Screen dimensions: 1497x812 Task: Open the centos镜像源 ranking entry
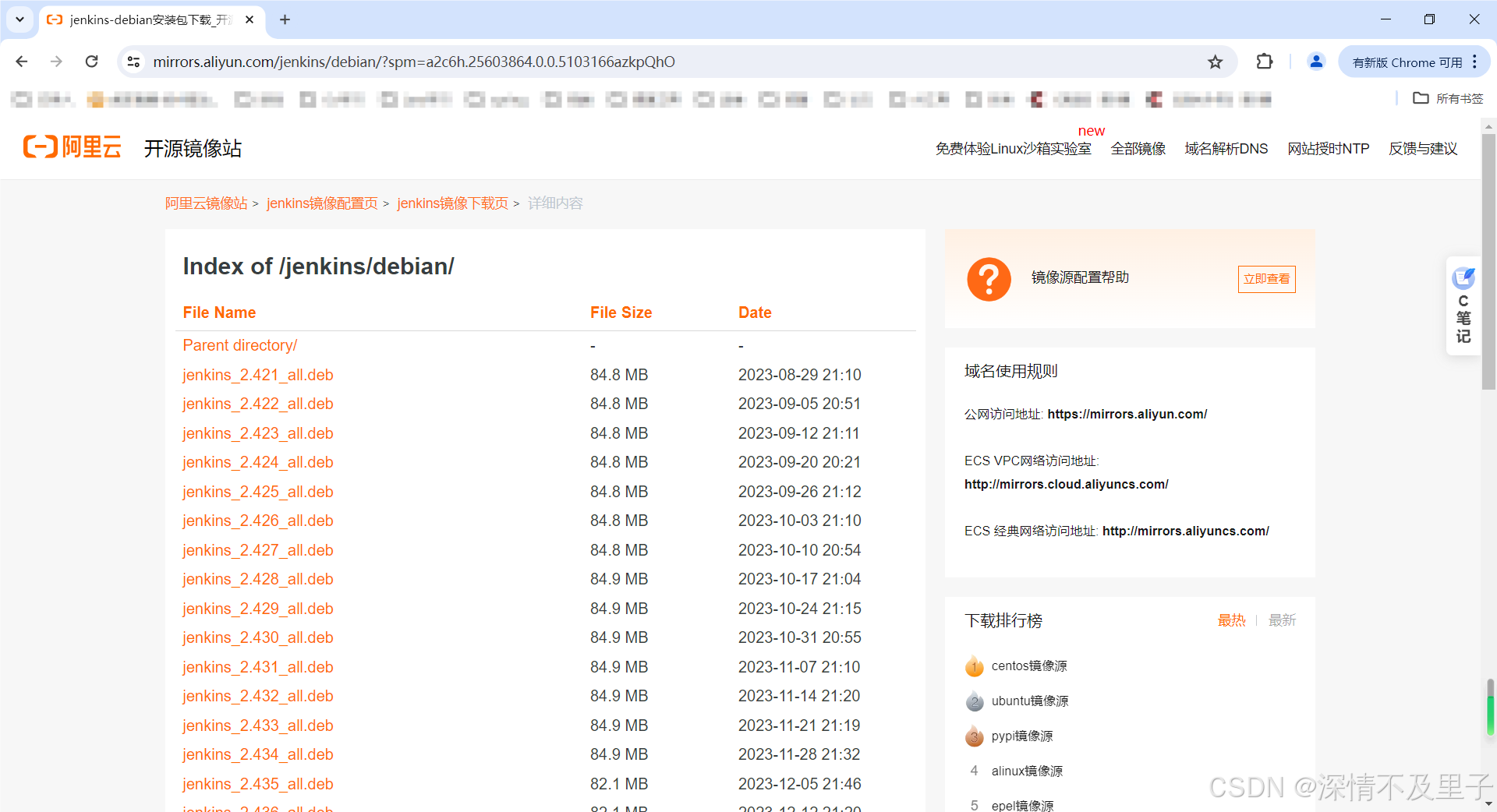point(1029,666)
